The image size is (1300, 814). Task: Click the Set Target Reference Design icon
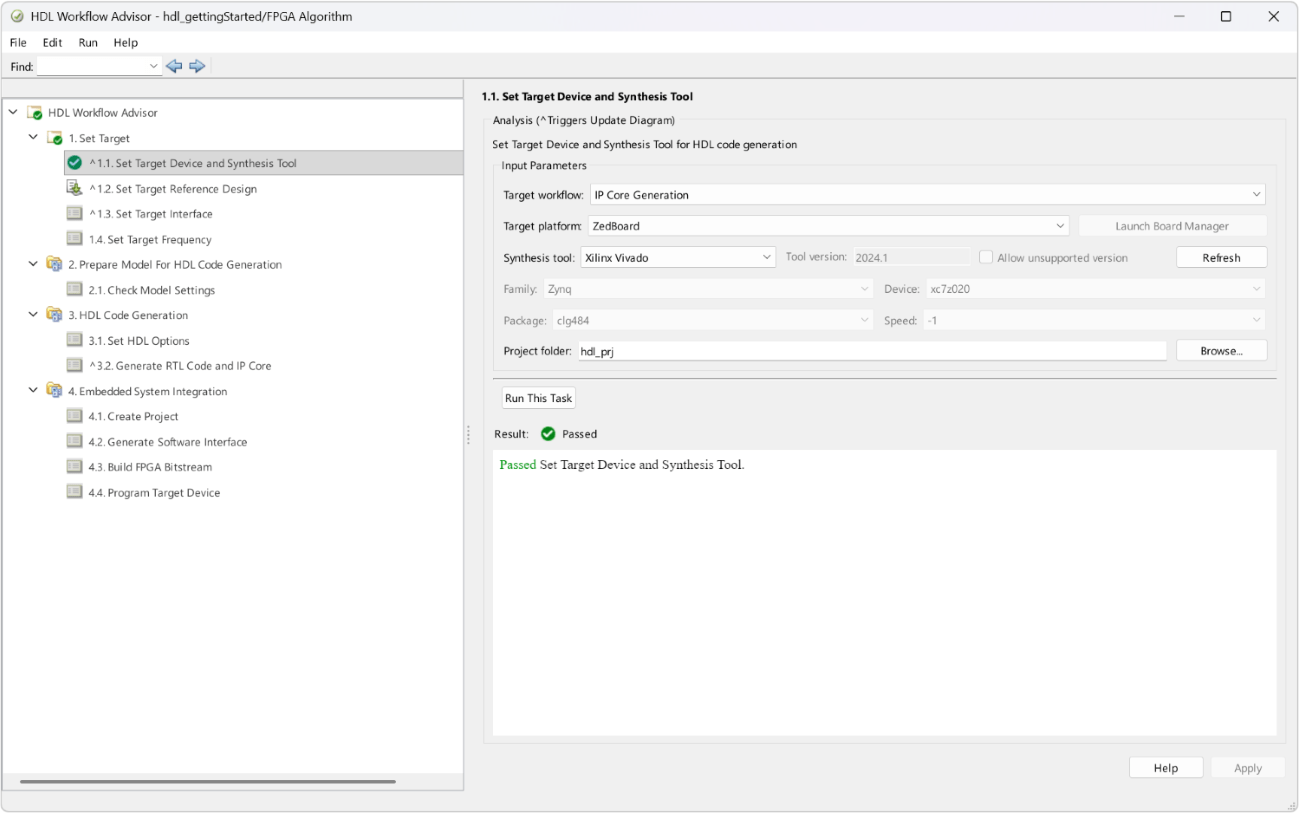click(x=74, y=188)
